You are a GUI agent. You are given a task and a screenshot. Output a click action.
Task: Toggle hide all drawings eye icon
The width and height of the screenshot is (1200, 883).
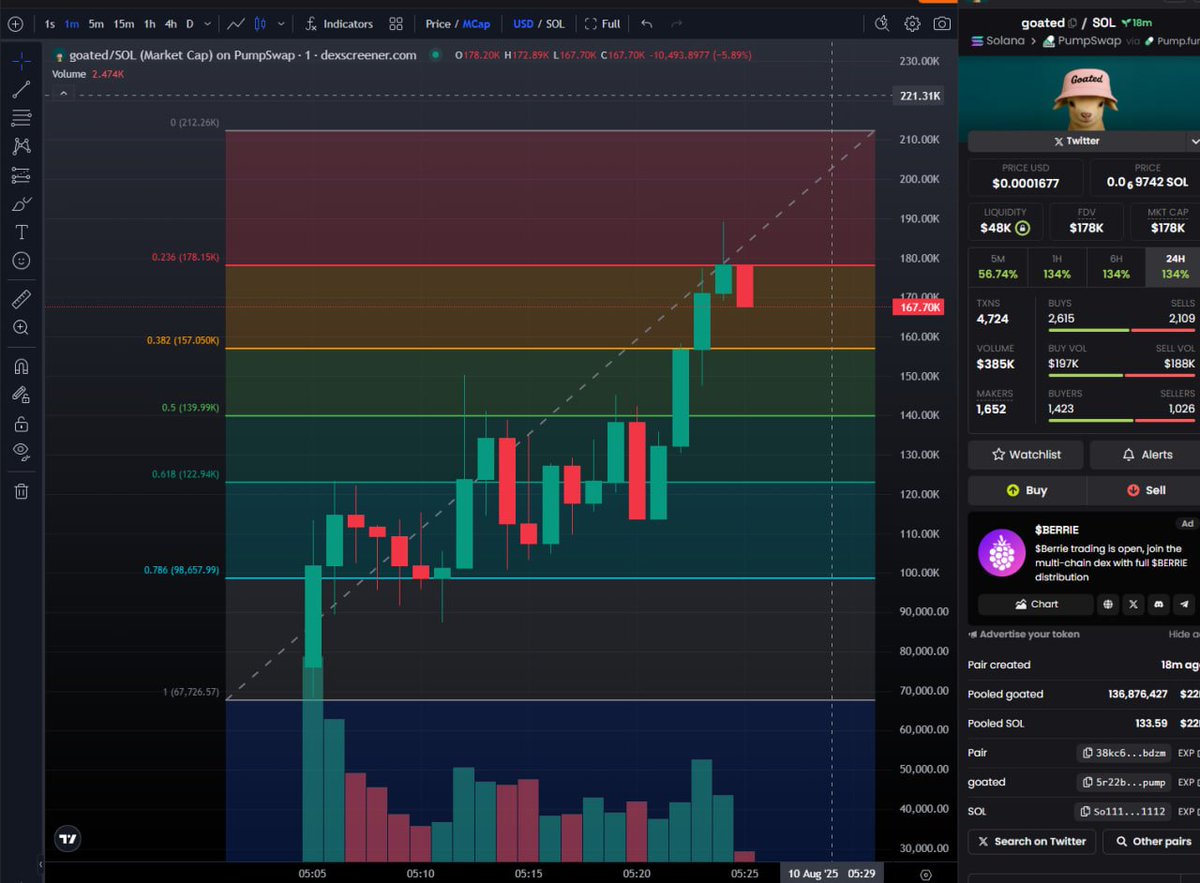[21, 451]
